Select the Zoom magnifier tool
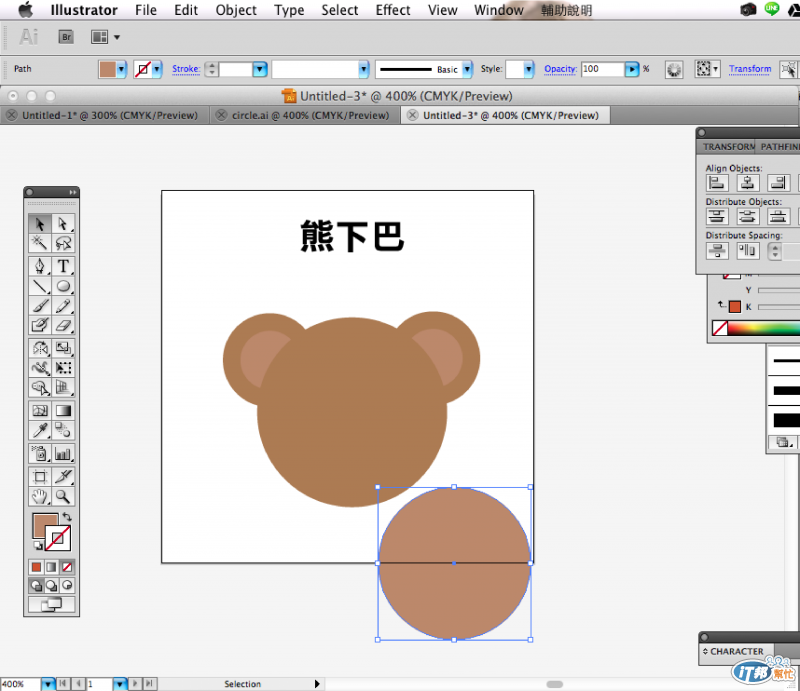800x691 pixels. (63, 496)
